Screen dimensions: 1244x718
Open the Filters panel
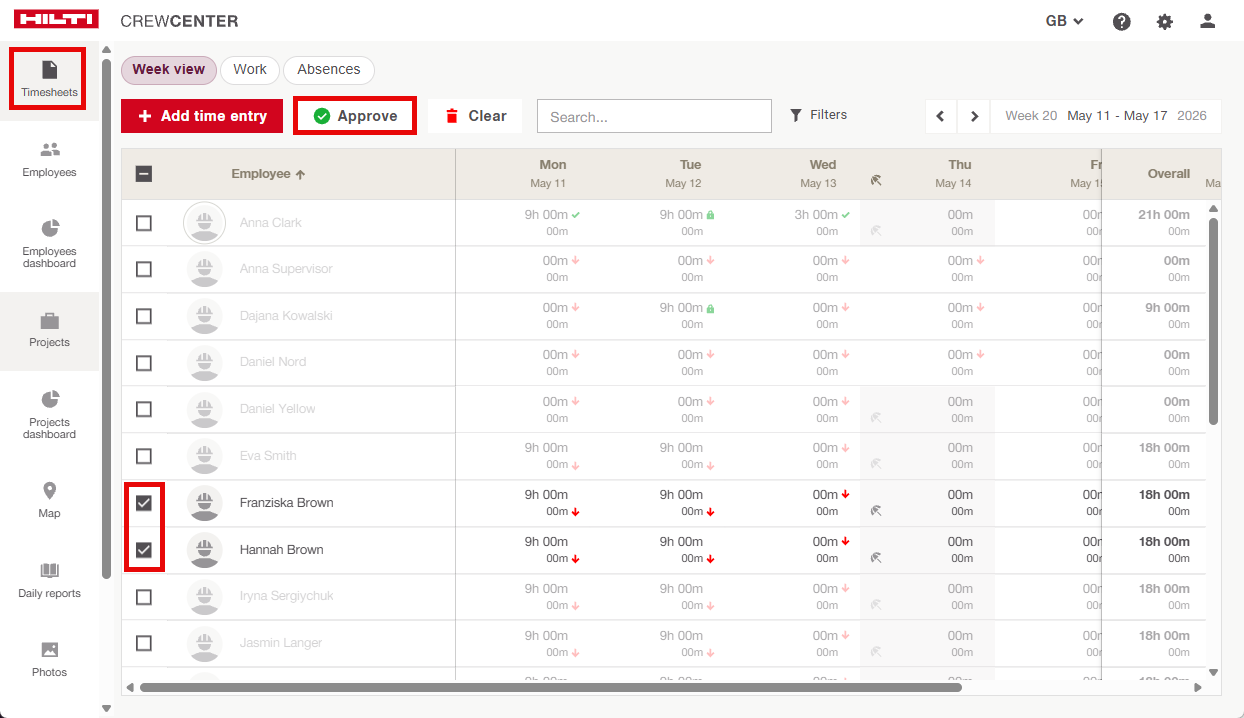818,115
